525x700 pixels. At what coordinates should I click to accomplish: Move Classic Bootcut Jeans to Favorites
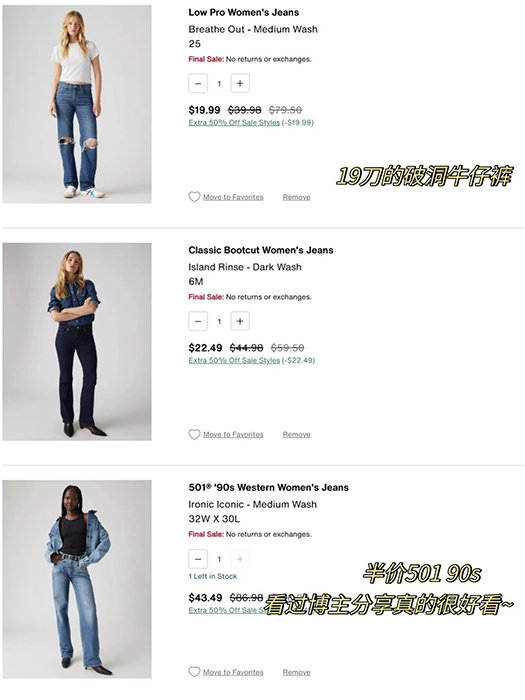click(x=233, y=434)
